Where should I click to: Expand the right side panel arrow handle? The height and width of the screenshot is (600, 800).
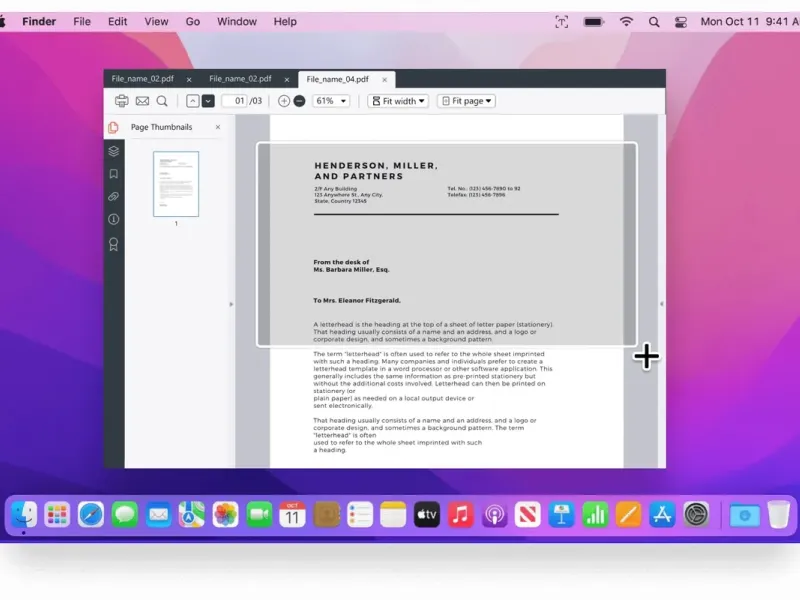coord(662,304)
